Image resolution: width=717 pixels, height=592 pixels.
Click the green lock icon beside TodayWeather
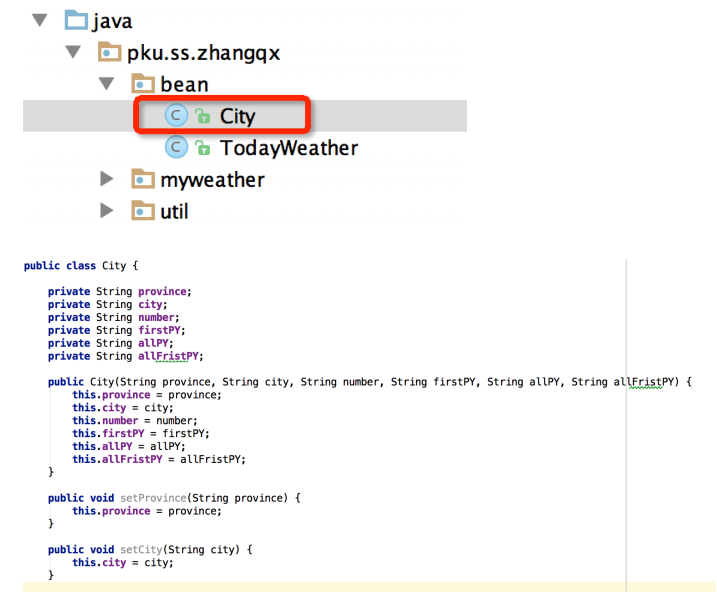pos(203,149)
